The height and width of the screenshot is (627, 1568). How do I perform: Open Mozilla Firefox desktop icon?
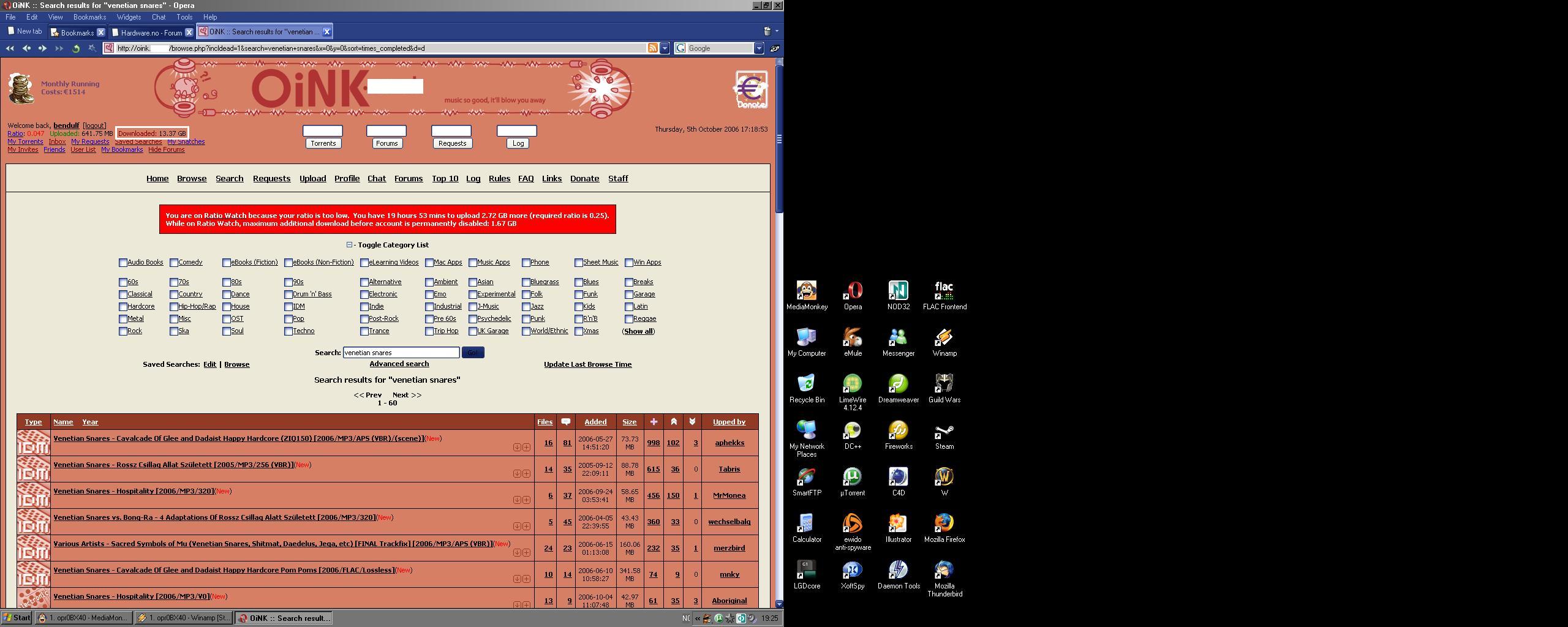(944, 528)
